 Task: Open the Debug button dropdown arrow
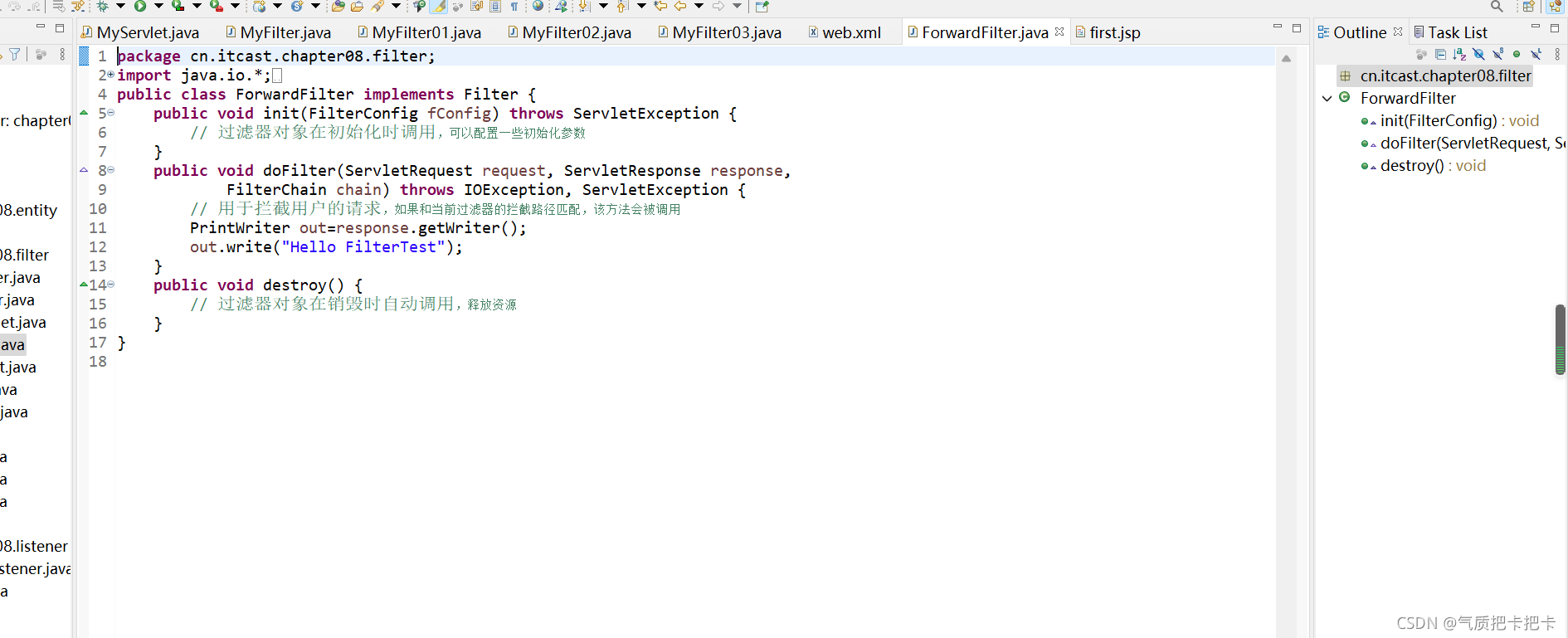click(120, 6)
